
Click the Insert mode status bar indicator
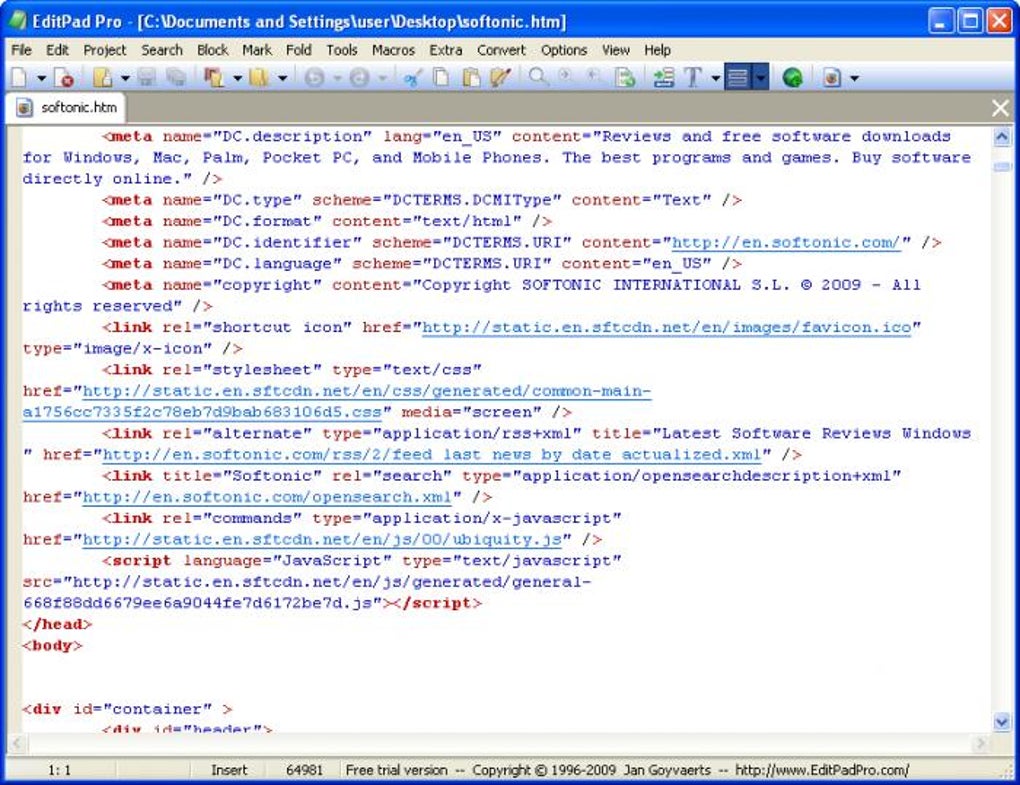[229, 770]
